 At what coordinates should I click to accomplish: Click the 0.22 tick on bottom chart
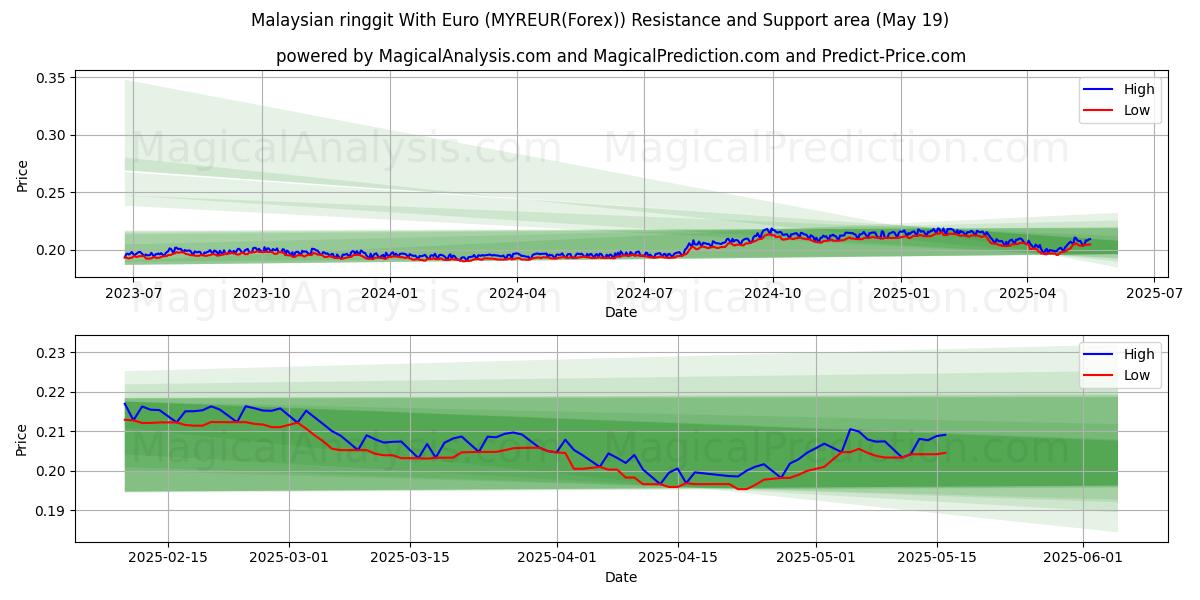pos(51,392)
